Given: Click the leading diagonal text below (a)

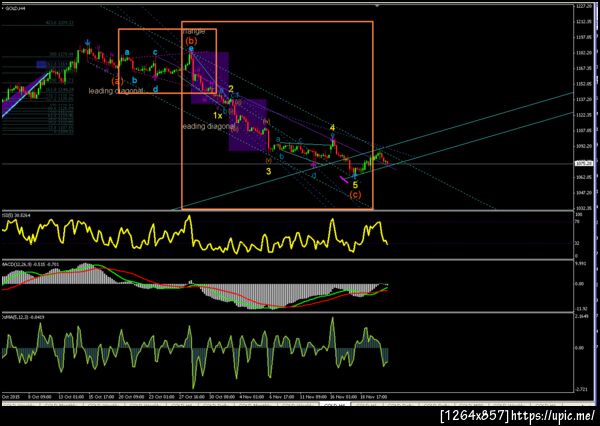Looking at the screenshot, I should (x=116, y=91).
